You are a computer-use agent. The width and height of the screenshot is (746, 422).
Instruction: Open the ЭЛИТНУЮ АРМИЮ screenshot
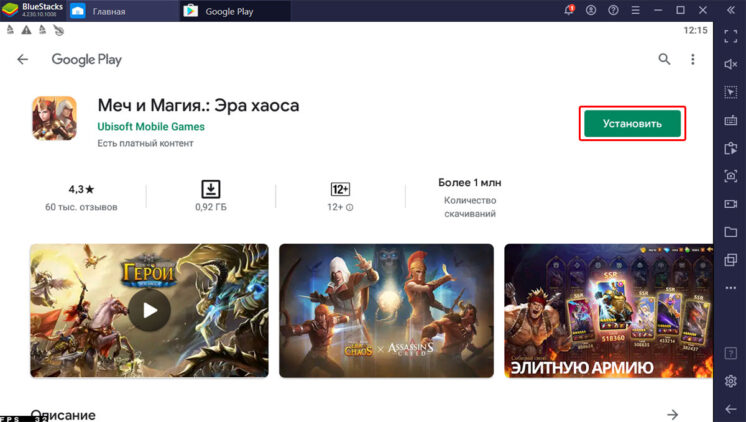click(x=609, y=311)
